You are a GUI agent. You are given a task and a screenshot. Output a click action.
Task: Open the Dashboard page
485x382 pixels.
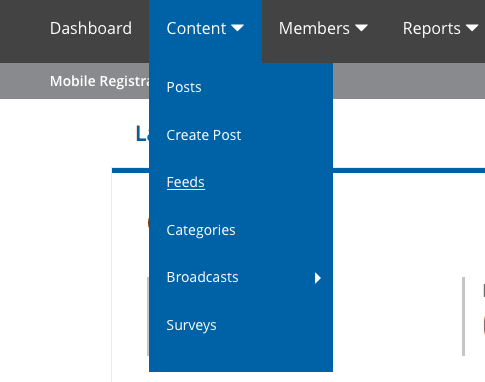click(91, 28)
